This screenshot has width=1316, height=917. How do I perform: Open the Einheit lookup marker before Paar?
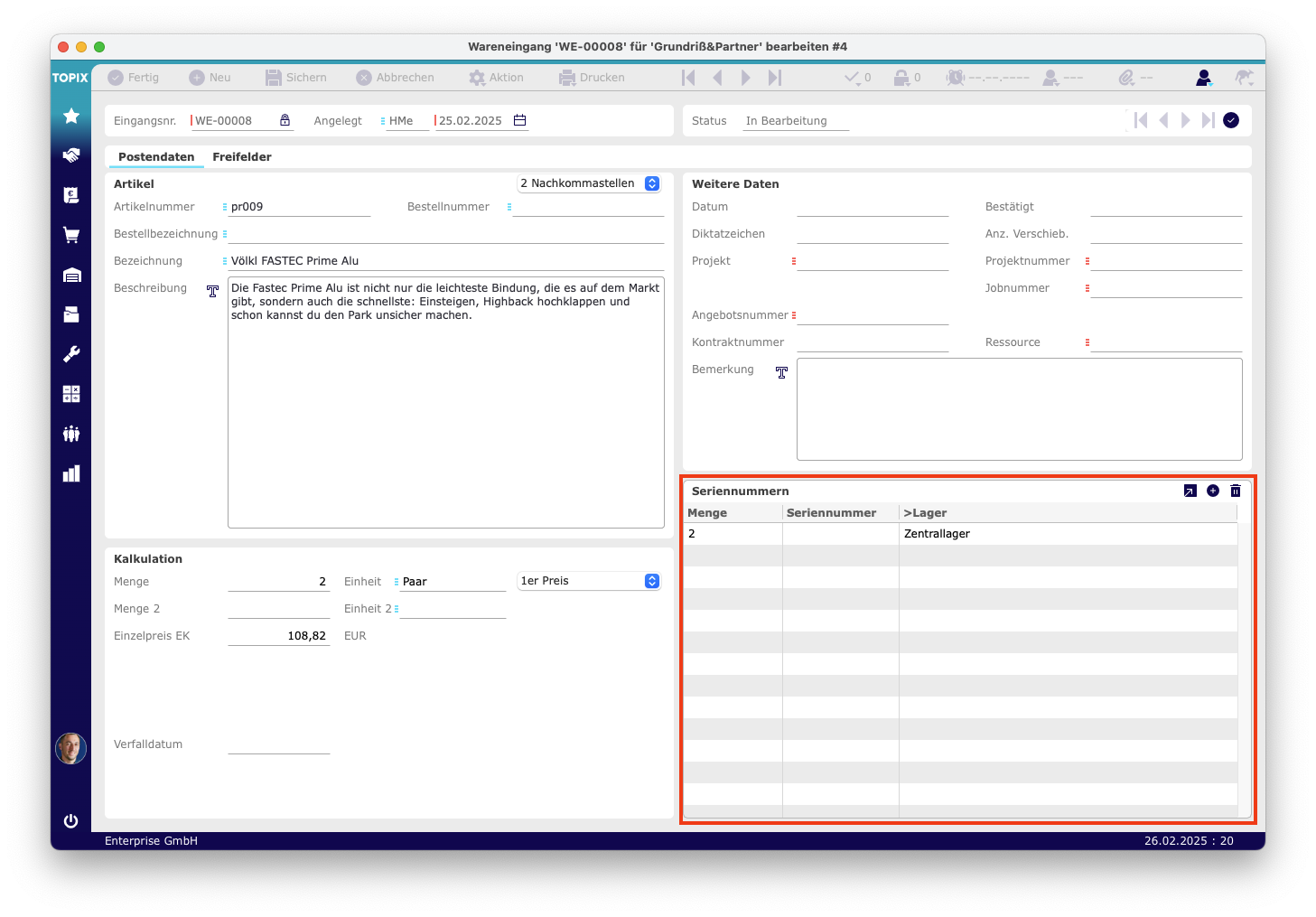pos(397,582)
